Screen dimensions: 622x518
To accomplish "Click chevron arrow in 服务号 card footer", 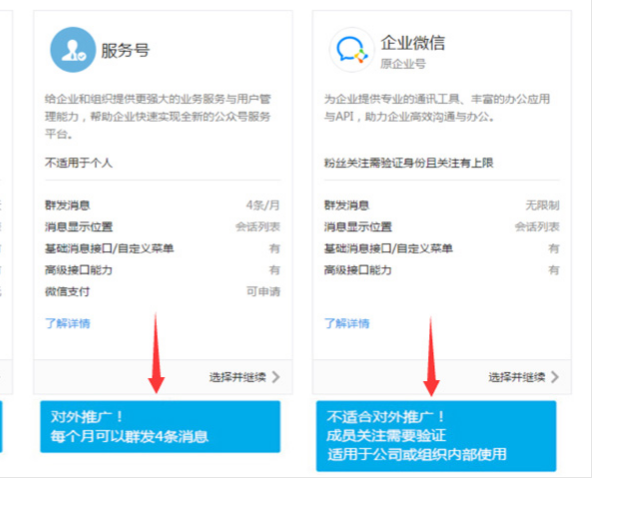I will click(x=276, y=377).
